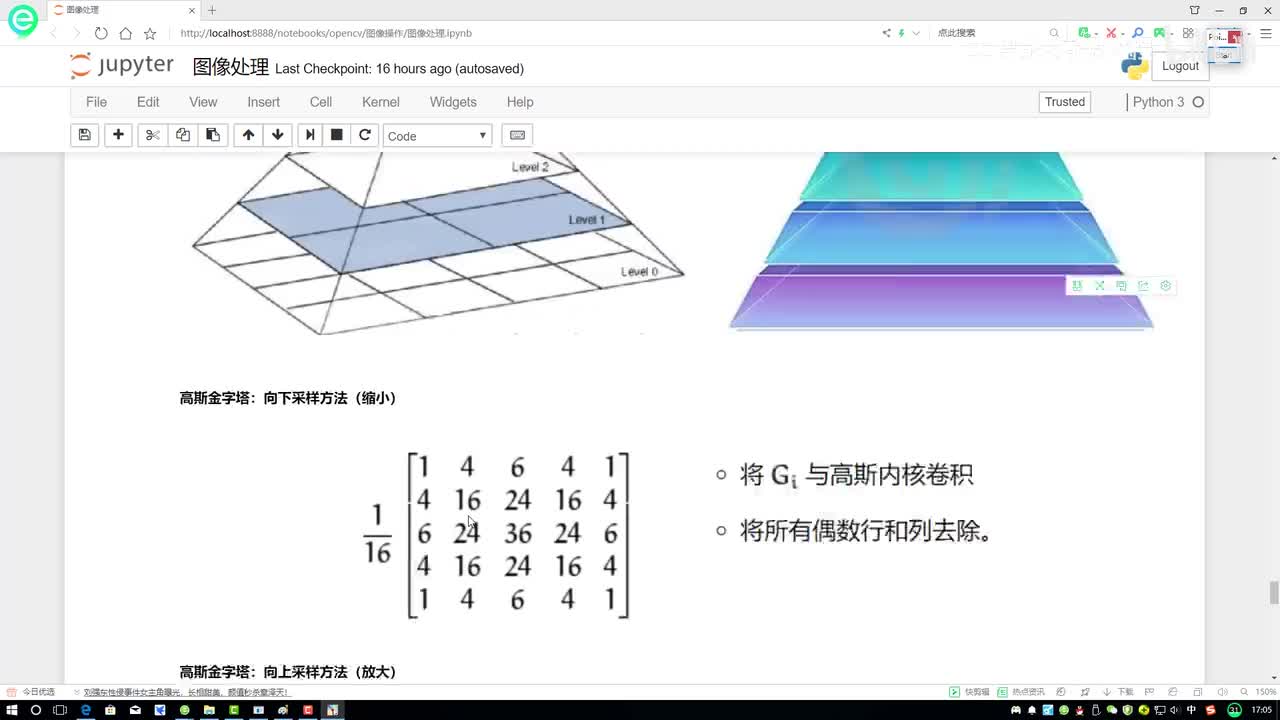The height and width of the screenshot is (720, 1280).
Task: Open the cell type Code dropdown
Action: tap(437, 136)
